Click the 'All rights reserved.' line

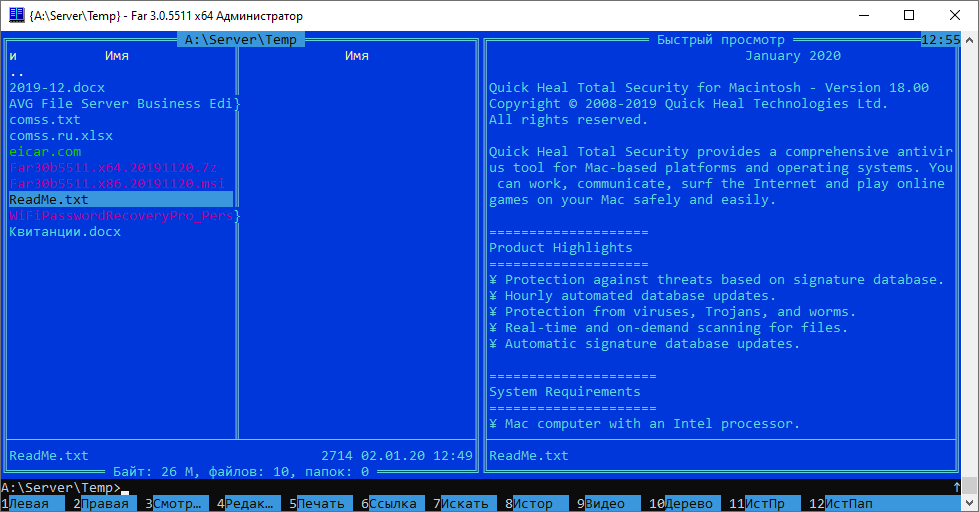click(x=569, y=120)
